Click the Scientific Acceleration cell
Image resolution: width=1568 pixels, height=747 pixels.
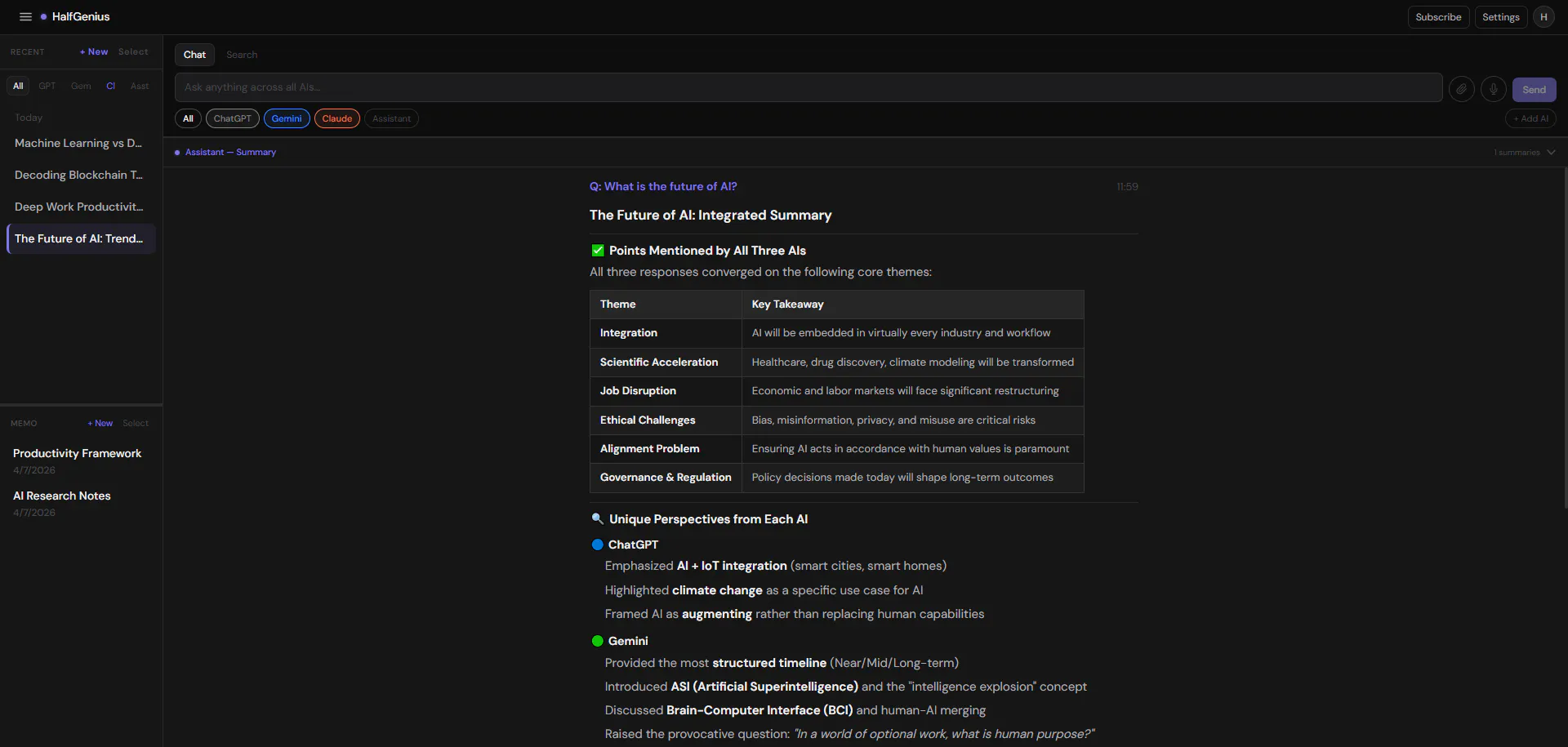[x=666, y=362]
